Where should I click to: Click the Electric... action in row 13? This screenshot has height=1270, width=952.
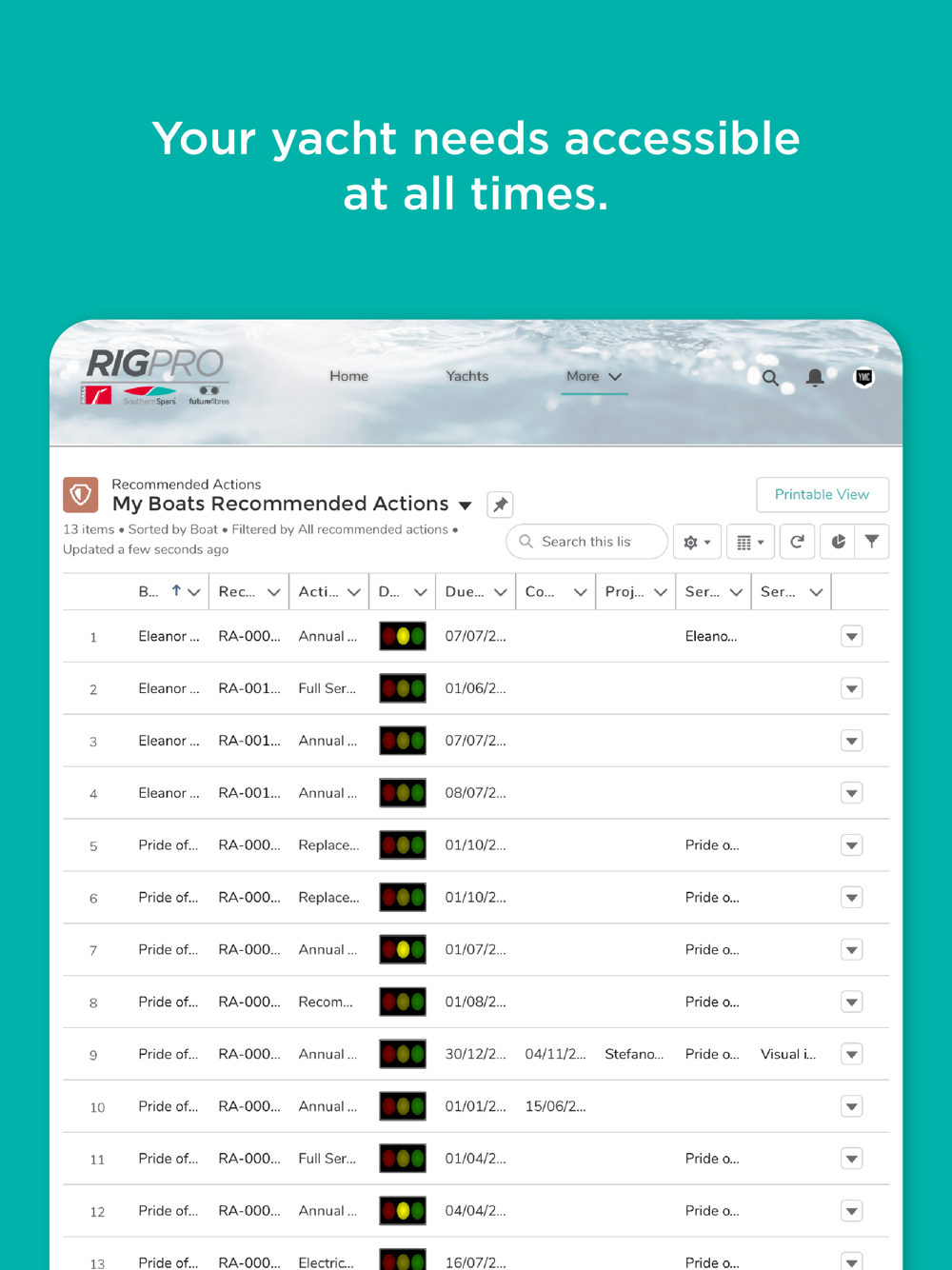[326, 1262]
